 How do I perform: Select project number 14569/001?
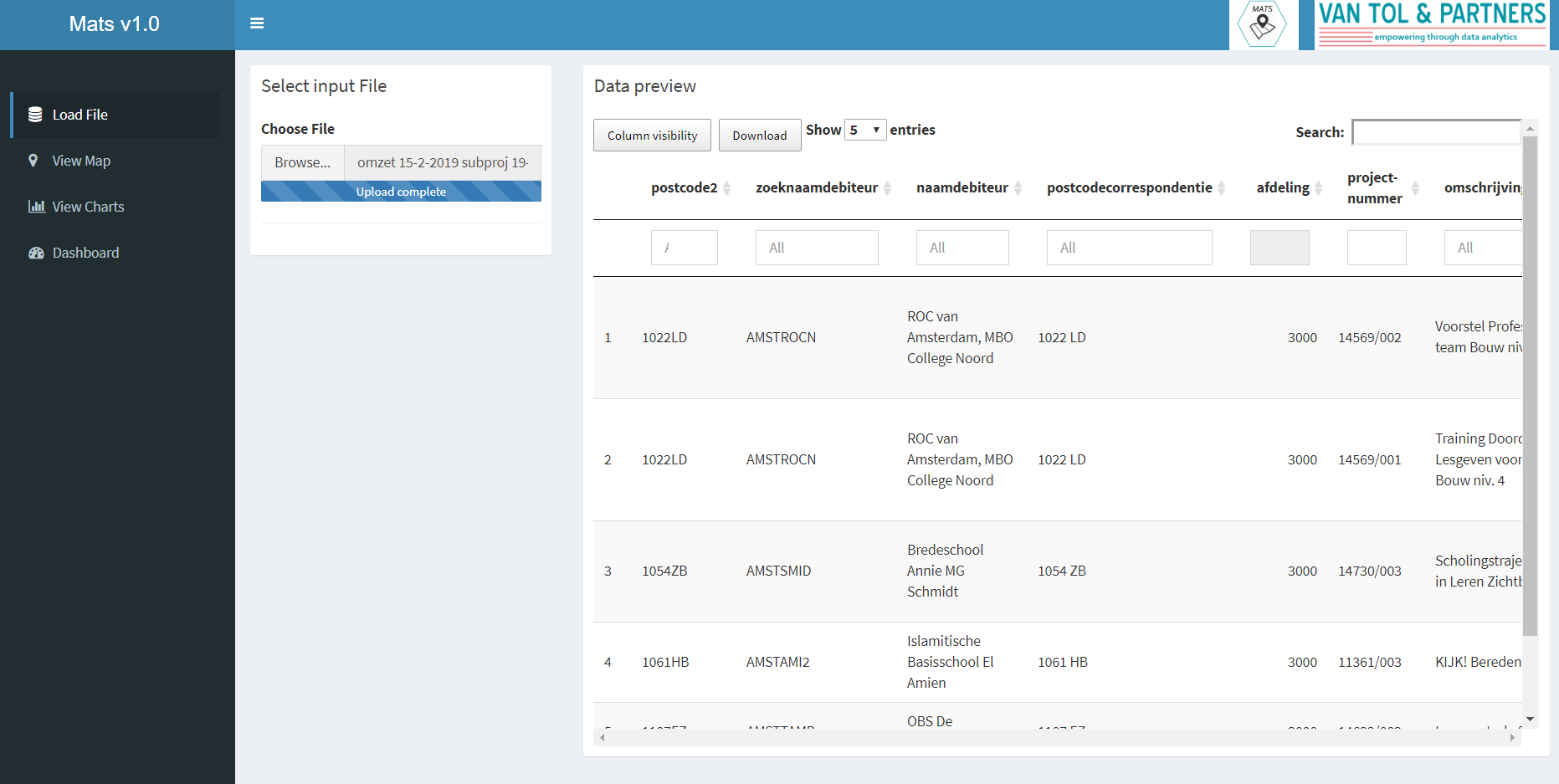(1370, 459)
